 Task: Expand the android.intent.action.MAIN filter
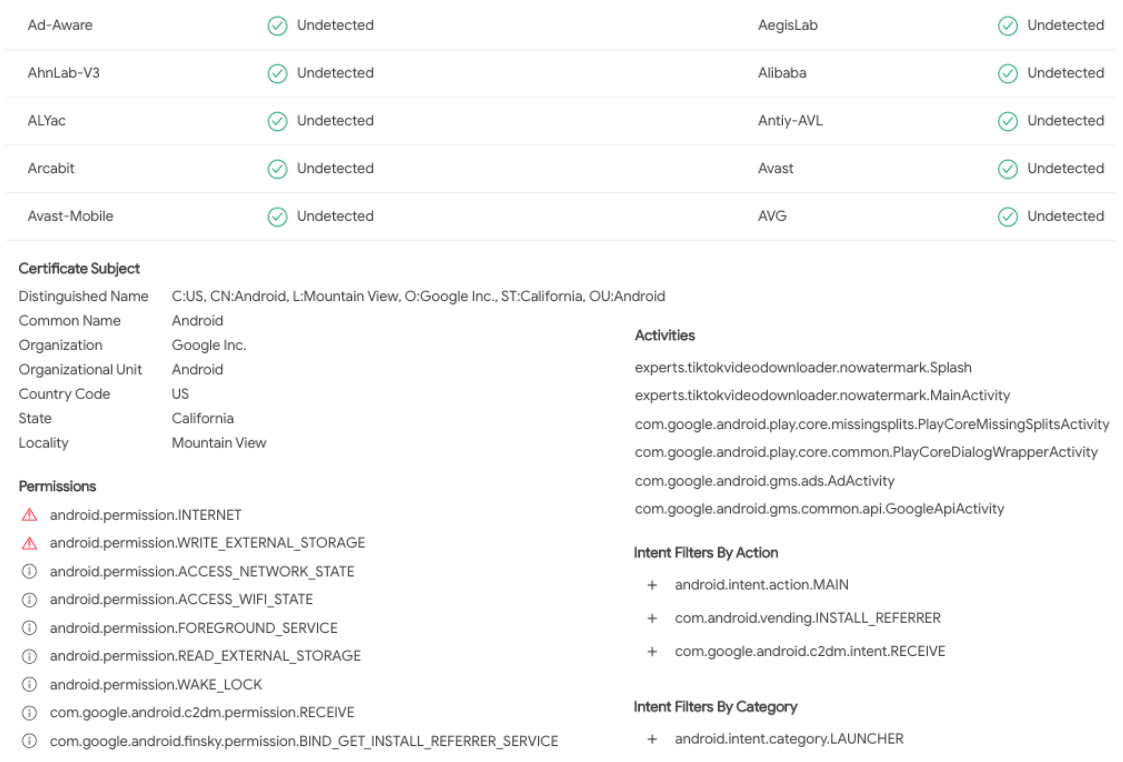(652, 585)
